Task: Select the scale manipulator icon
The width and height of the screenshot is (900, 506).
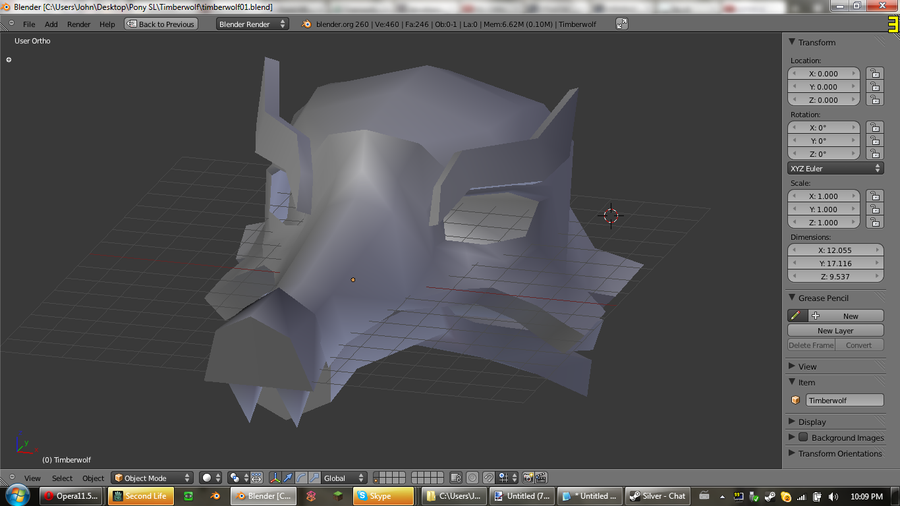Action: tap(315, 478)
